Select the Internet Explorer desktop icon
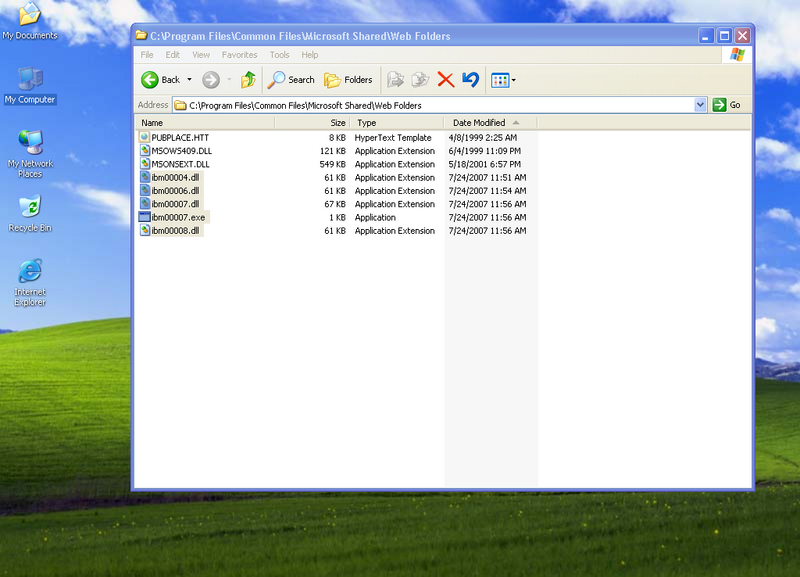The image size is (800, 577). pyautogui.click(x=30, y=283)
